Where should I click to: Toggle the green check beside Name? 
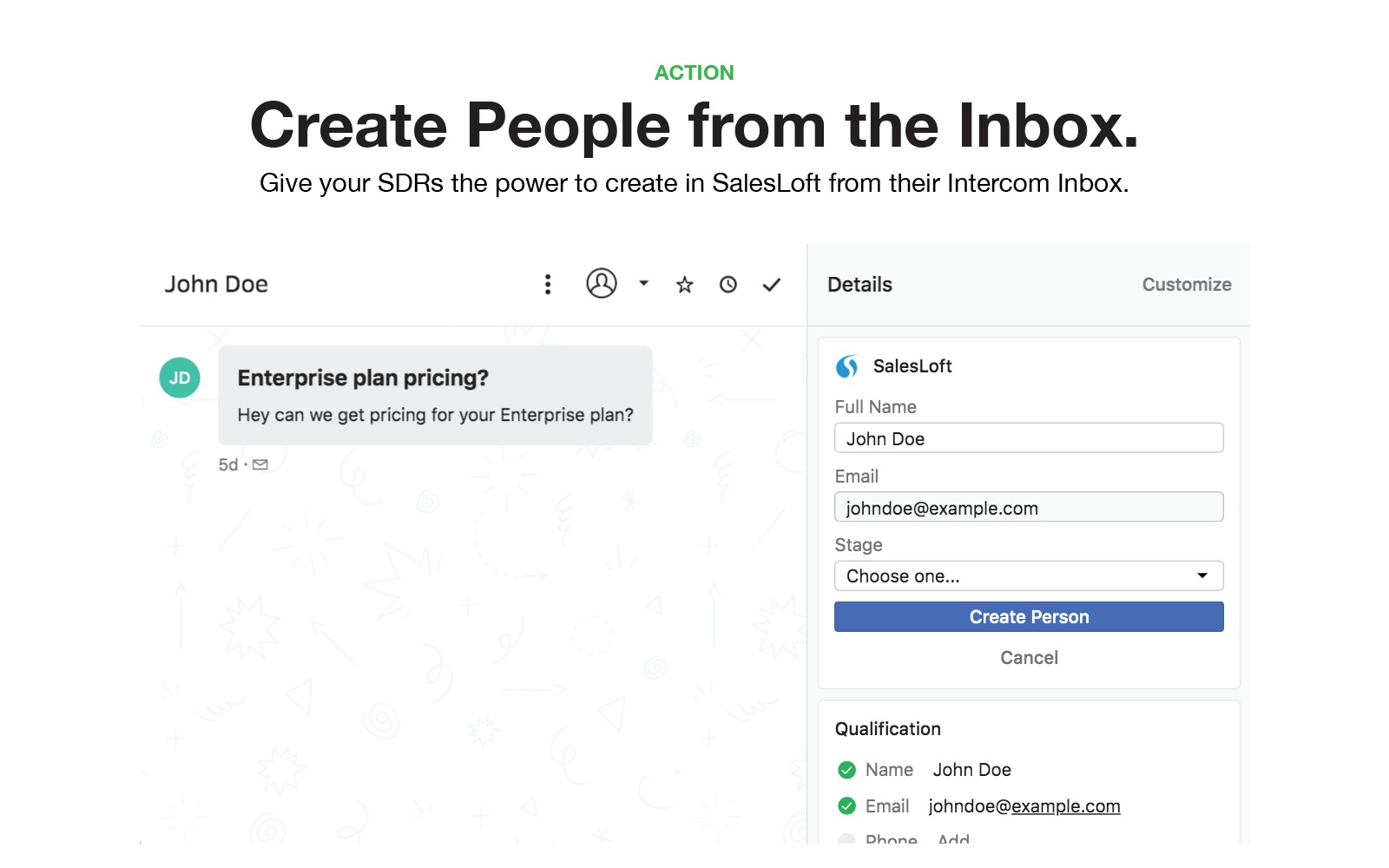(x=846, y=770)
